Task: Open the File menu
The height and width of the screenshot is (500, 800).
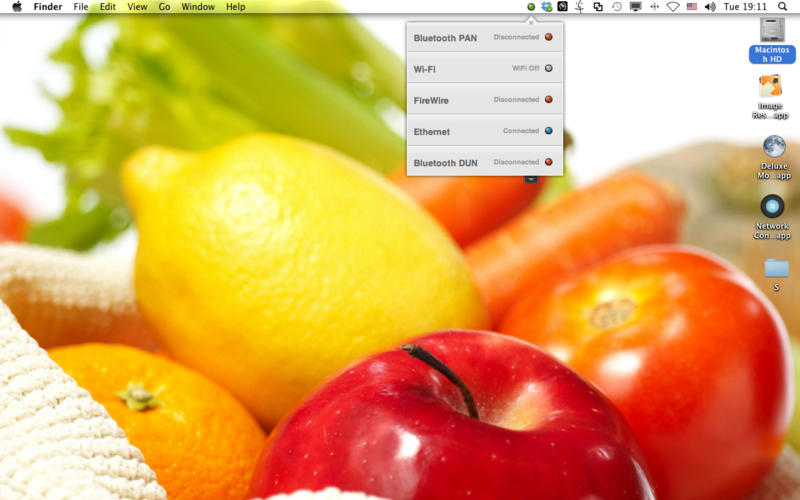Action: pyautogui.click(x=81, y=7)
